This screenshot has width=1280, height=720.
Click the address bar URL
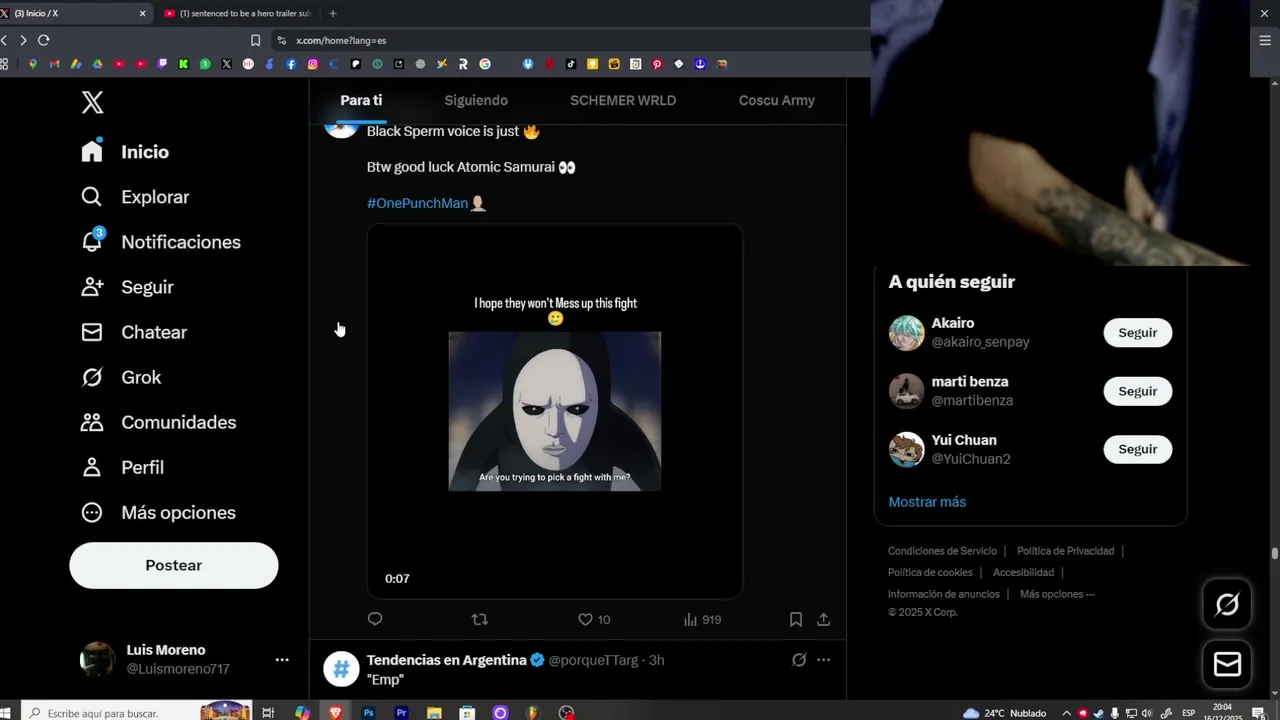pyautogui.click(x=341, y=41)
